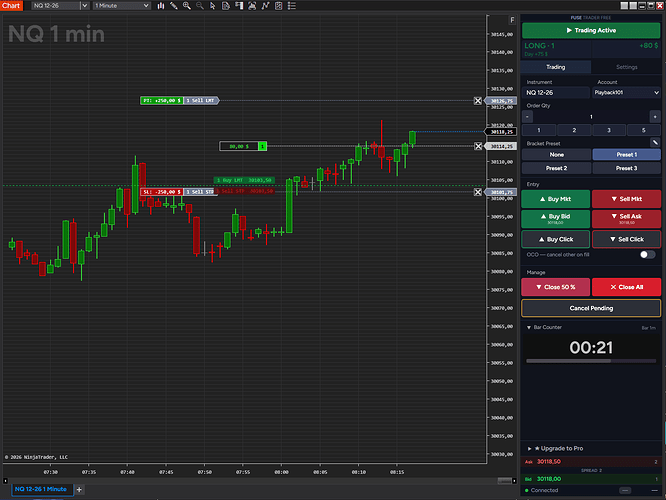Switch to the Trading tab
666x500 pixels.
[x=556, y=67]
